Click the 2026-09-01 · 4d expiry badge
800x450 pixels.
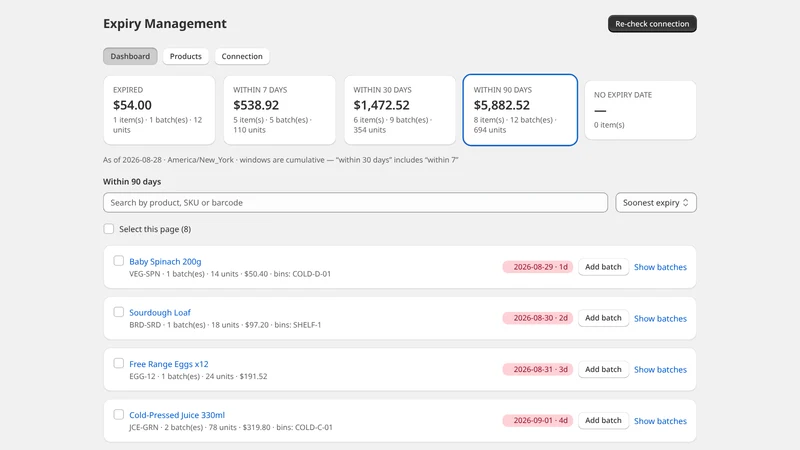[x=538, y=420]
